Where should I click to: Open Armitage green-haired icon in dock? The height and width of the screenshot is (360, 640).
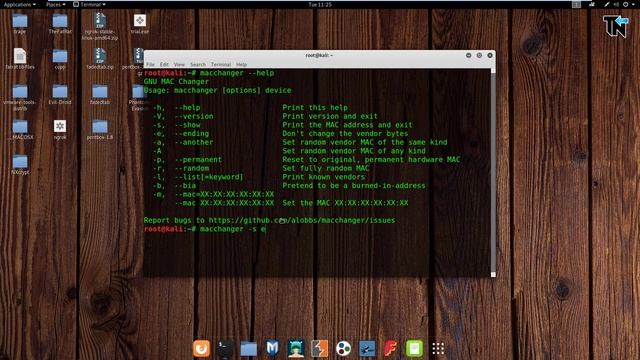296,348
